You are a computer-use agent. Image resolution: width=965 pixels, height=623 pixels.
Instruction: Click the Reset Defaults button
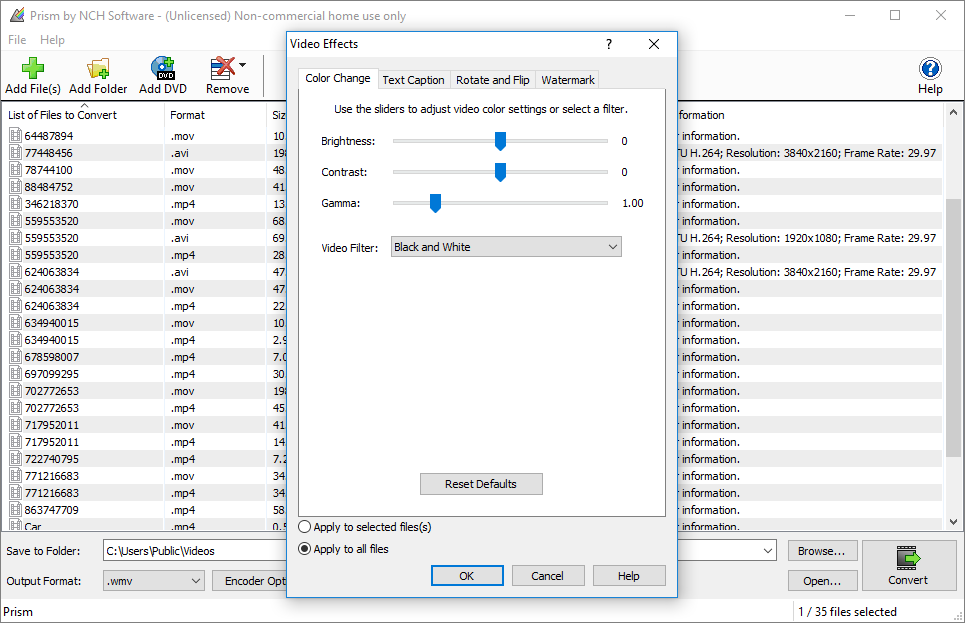481,483
